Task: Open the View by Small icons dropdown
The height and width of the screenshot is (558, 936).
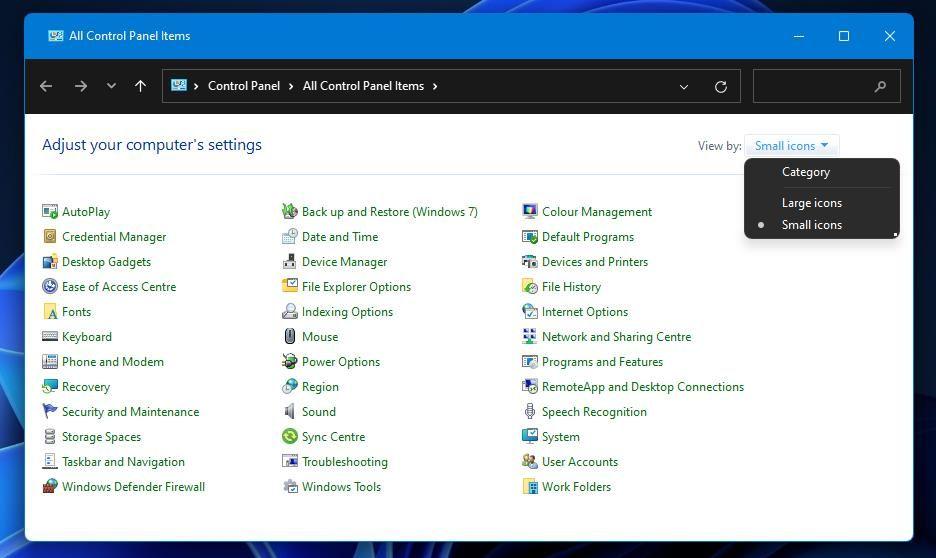Action: pyautogui.click(x=791, y=146)
